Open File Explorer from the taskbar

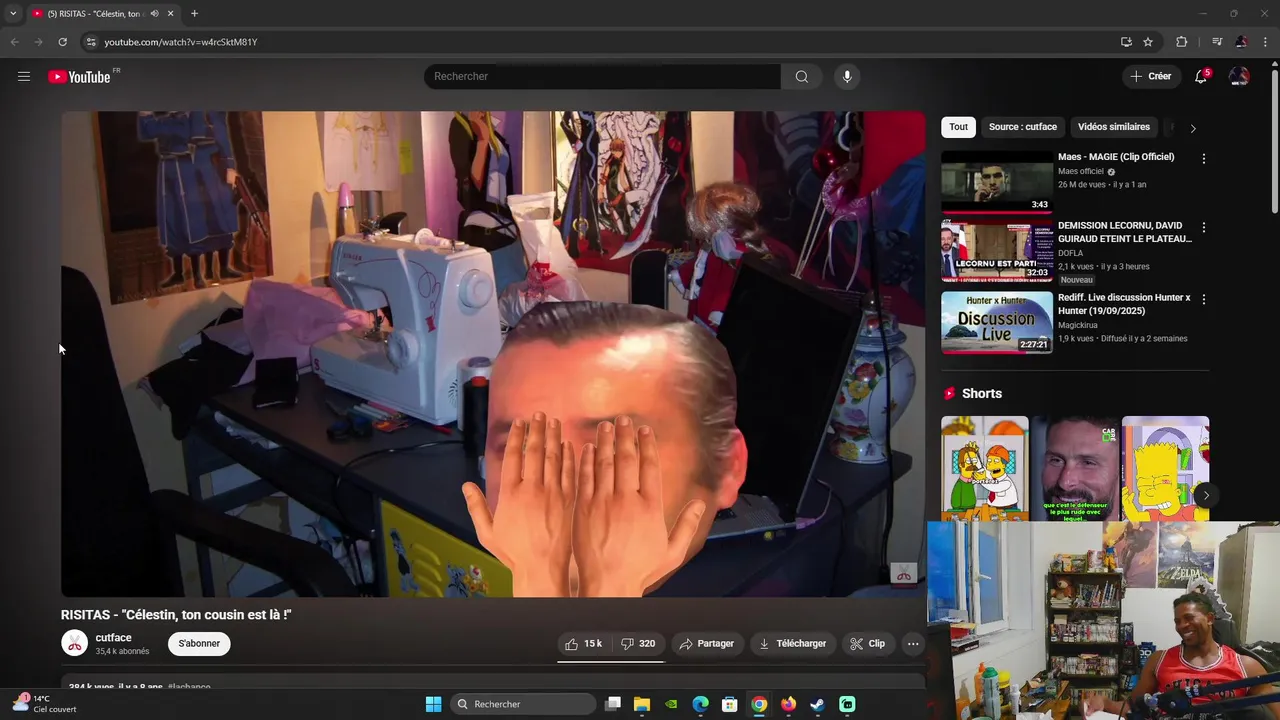click(642, 704)
